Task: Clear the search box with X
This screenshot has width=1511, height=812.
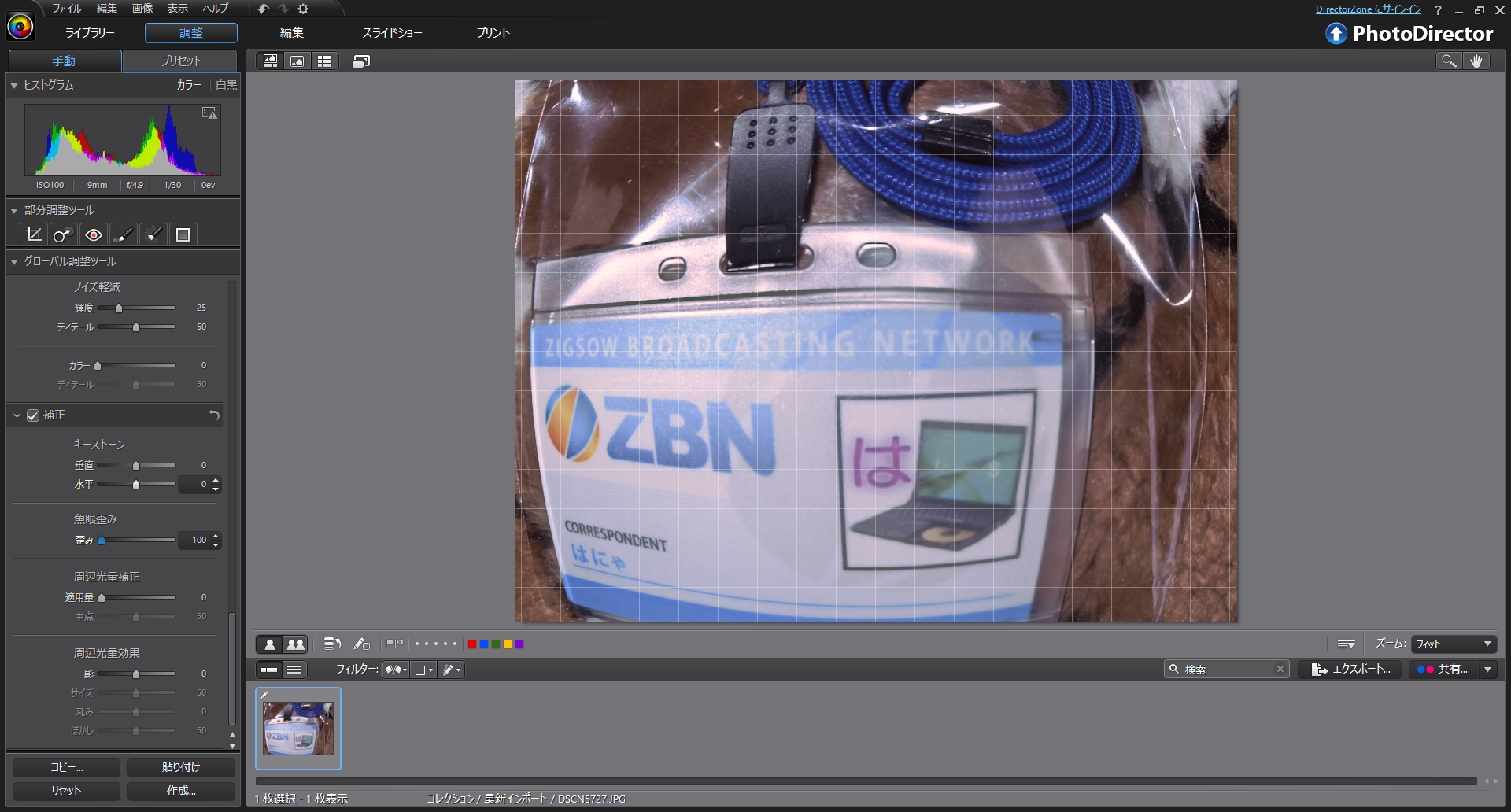Action: coord(1280,669)
